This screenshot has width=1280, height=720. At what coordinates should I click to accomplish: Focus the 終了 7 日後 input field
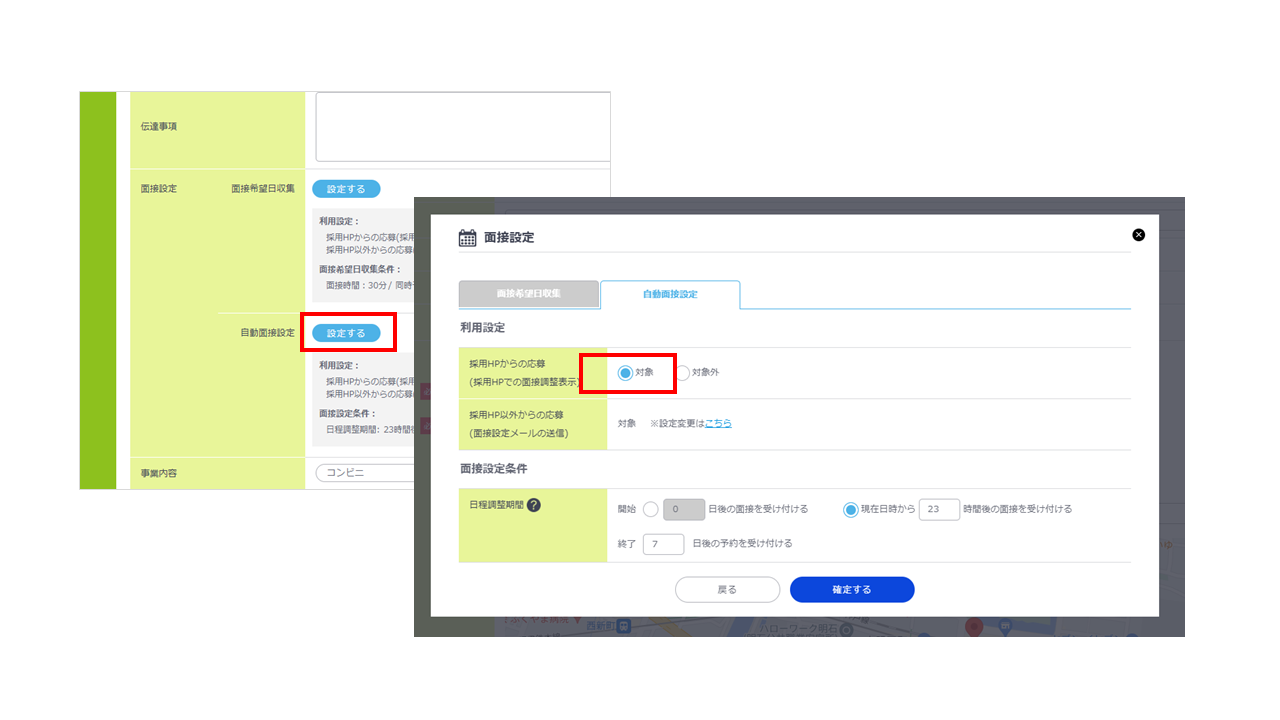[x=663, y=544]
